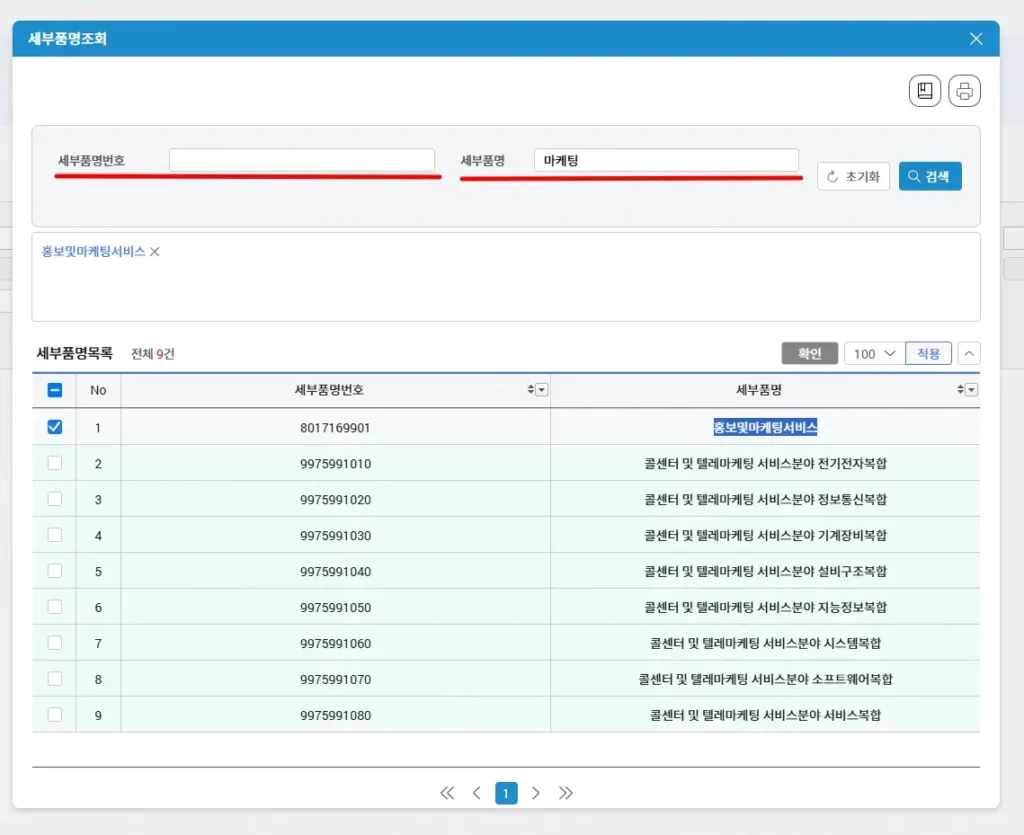Viewport: 1024px width, 835px height.
Task: Click the manual book icon at top right
Action: tap(925, 91)
